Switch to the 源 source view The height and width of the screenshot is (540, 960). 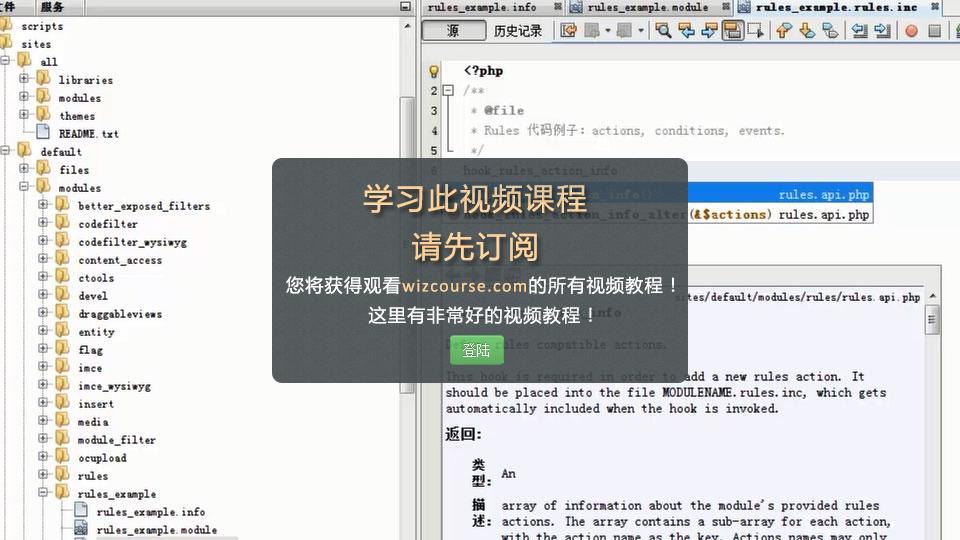click(x=453, y=31)
